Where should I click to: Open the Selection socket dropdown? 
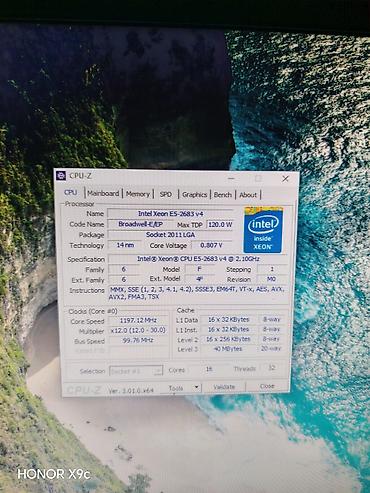click(x=136, y=371)
